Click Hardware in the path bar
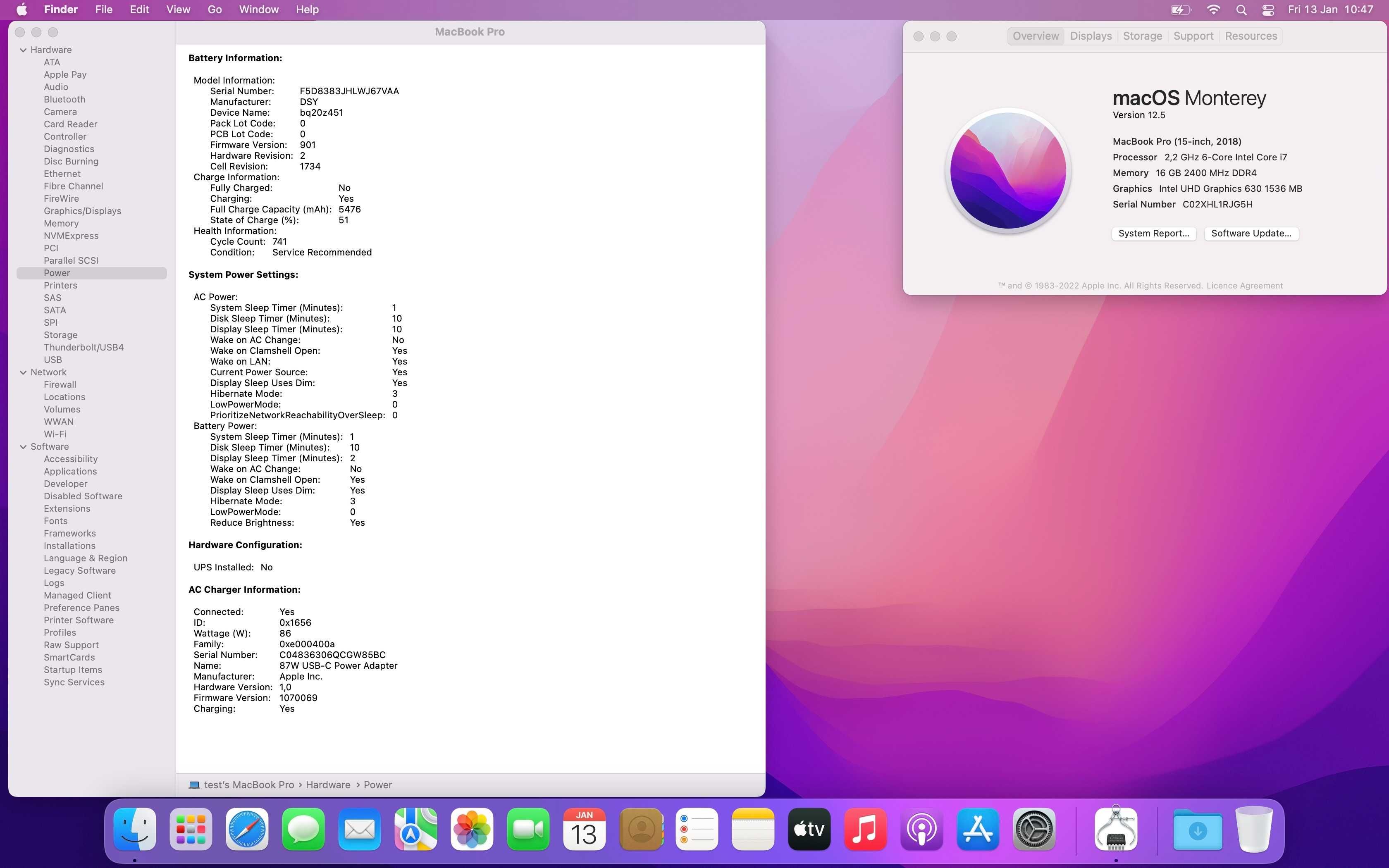Screen dimensions: 1389x868 tap(328, 785)
